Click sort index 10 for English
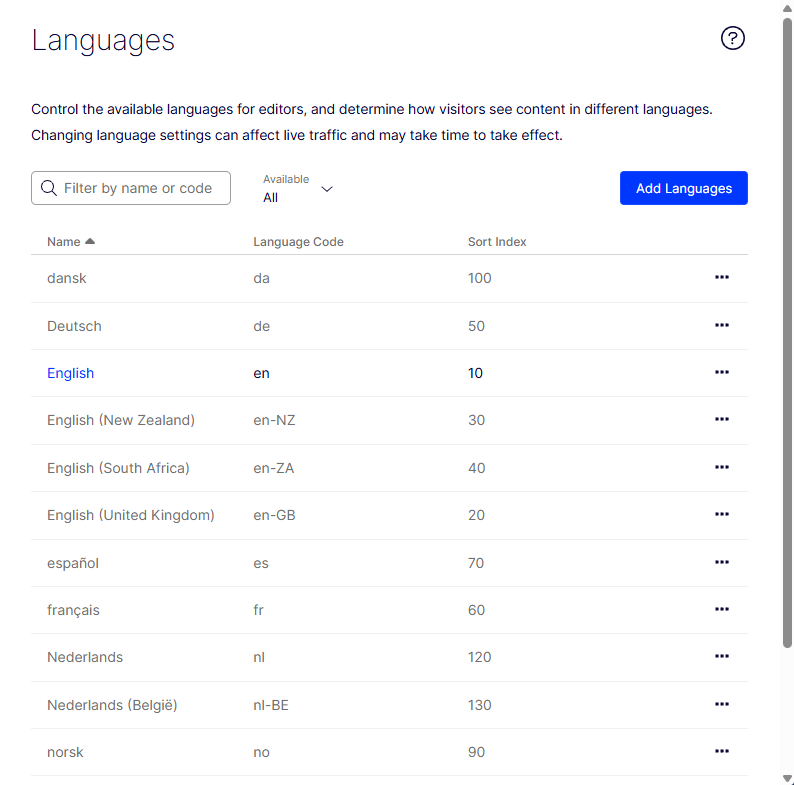This screenshot has height=785, width=794. (x=475, y=373)
